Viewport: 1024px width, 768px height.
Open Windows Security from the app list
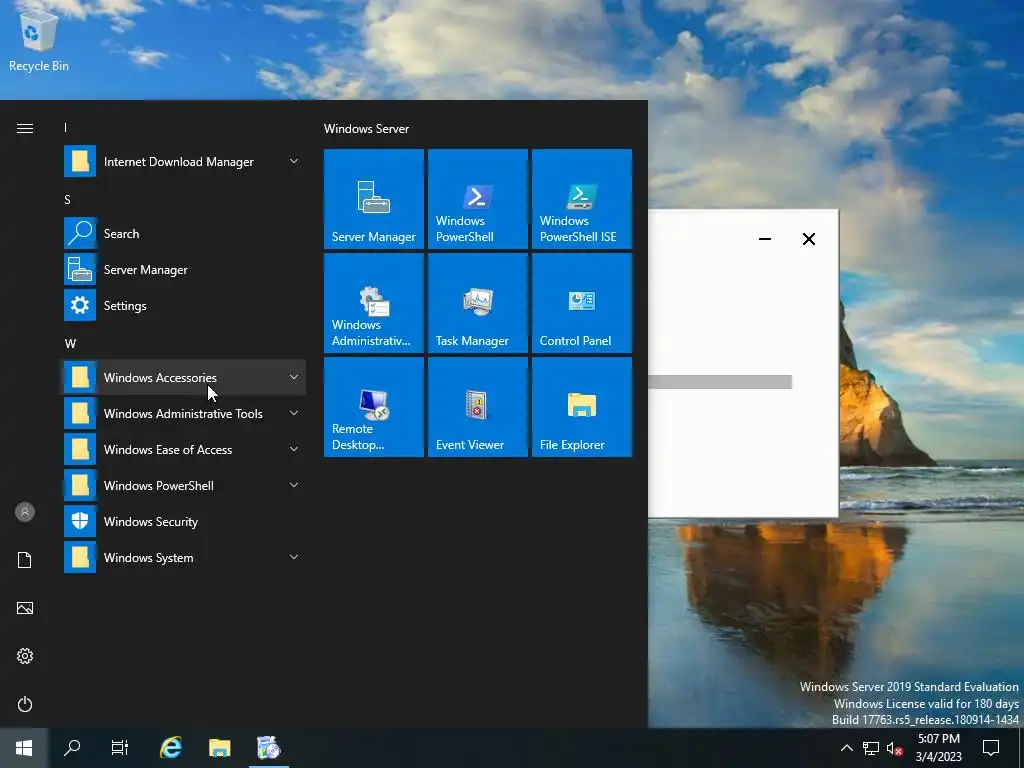(184, 522)
